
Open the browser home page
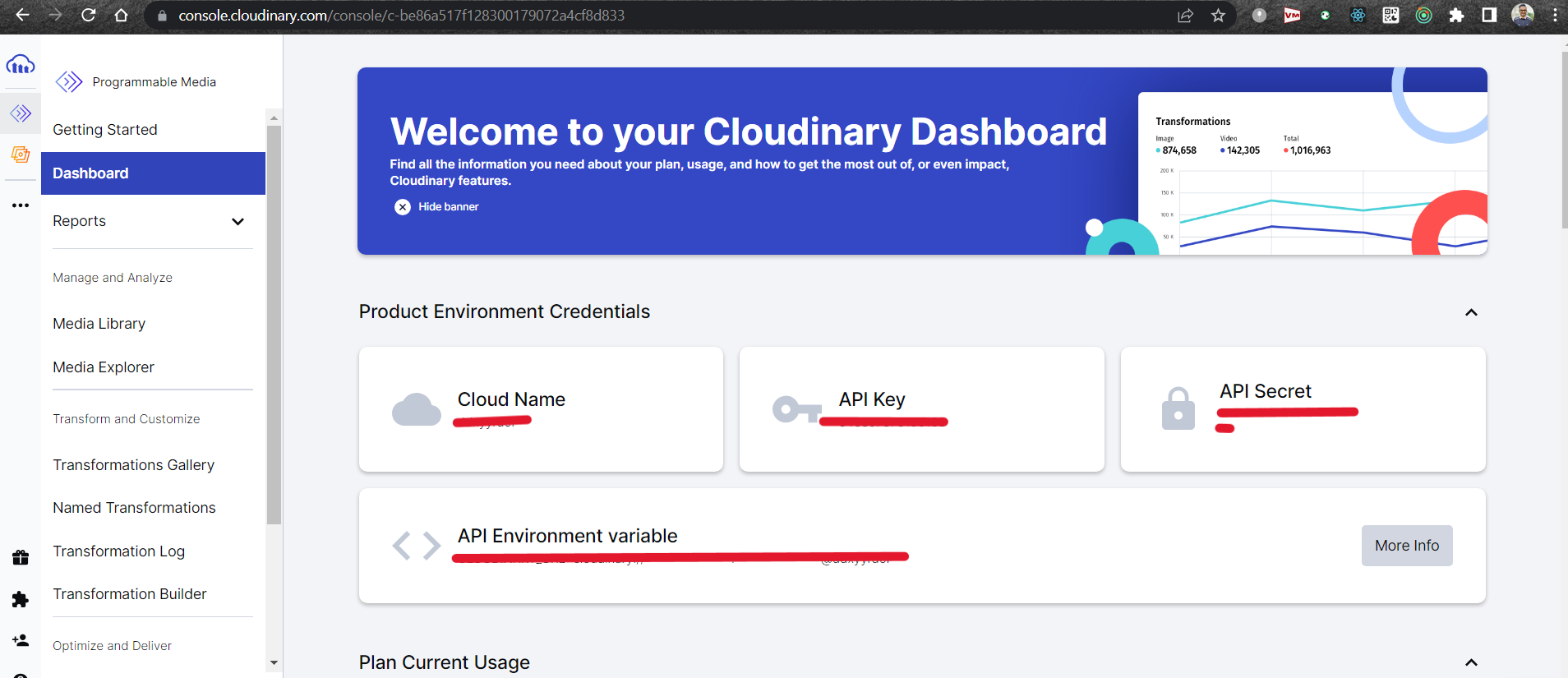pyautogui.click(x=121, y=15)
